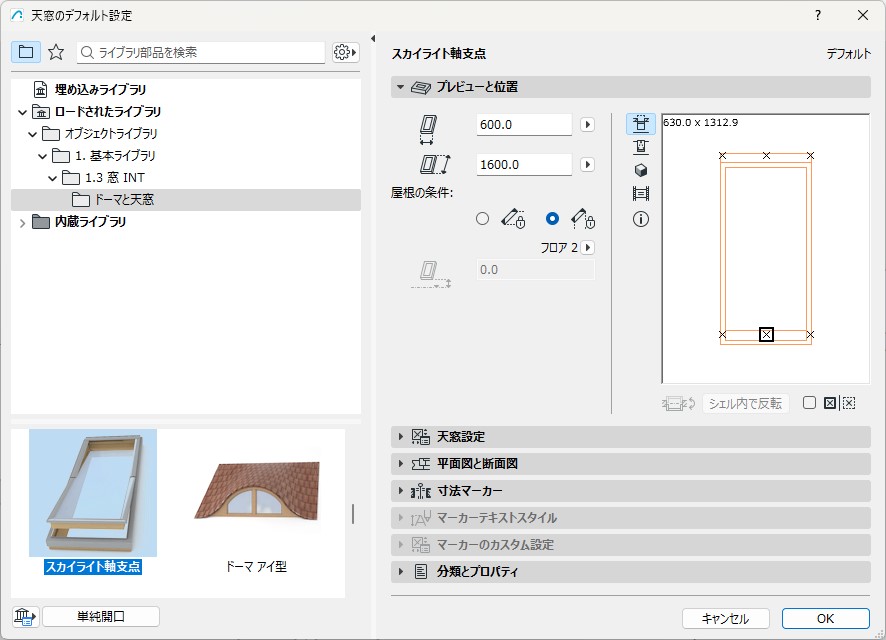Select the plan view preview icon
Image resolution: width=886 pixels, height=640 pixels.
[641, 124]
